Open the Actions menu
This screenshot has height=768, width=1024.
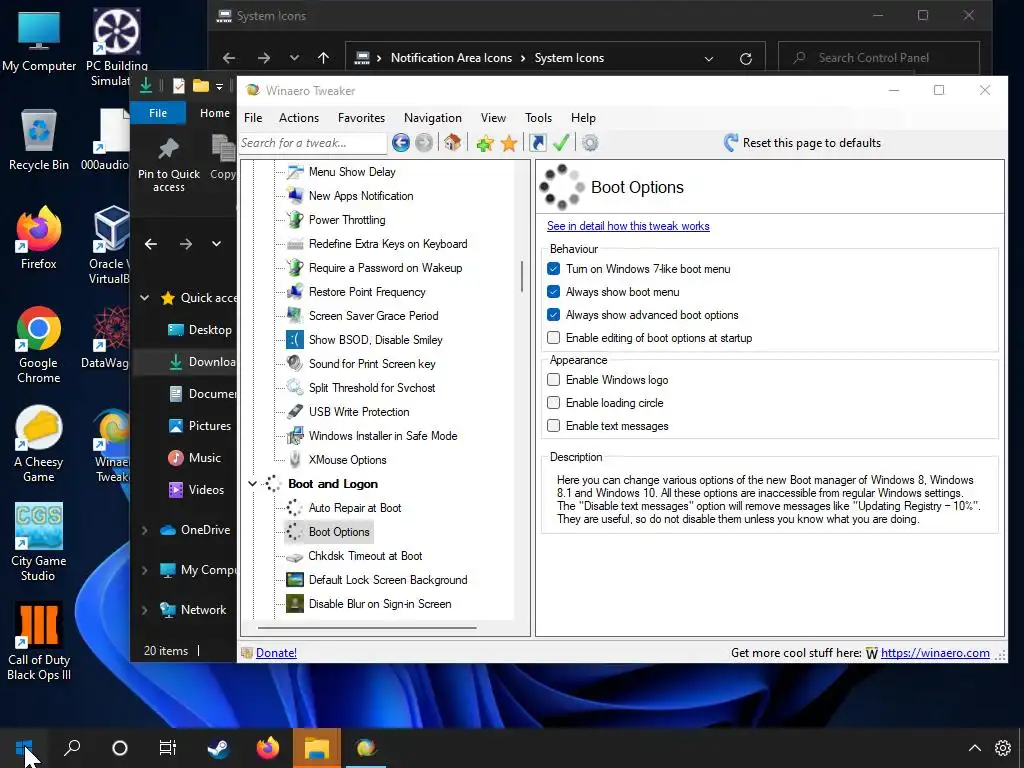click(298, 118)
